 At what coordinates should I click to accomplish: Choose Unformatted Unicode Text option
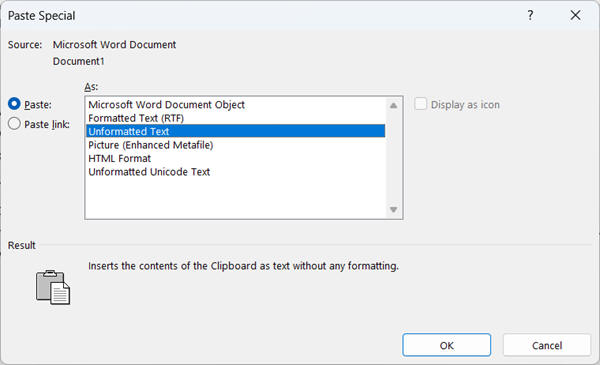click(x=235, y=172)
